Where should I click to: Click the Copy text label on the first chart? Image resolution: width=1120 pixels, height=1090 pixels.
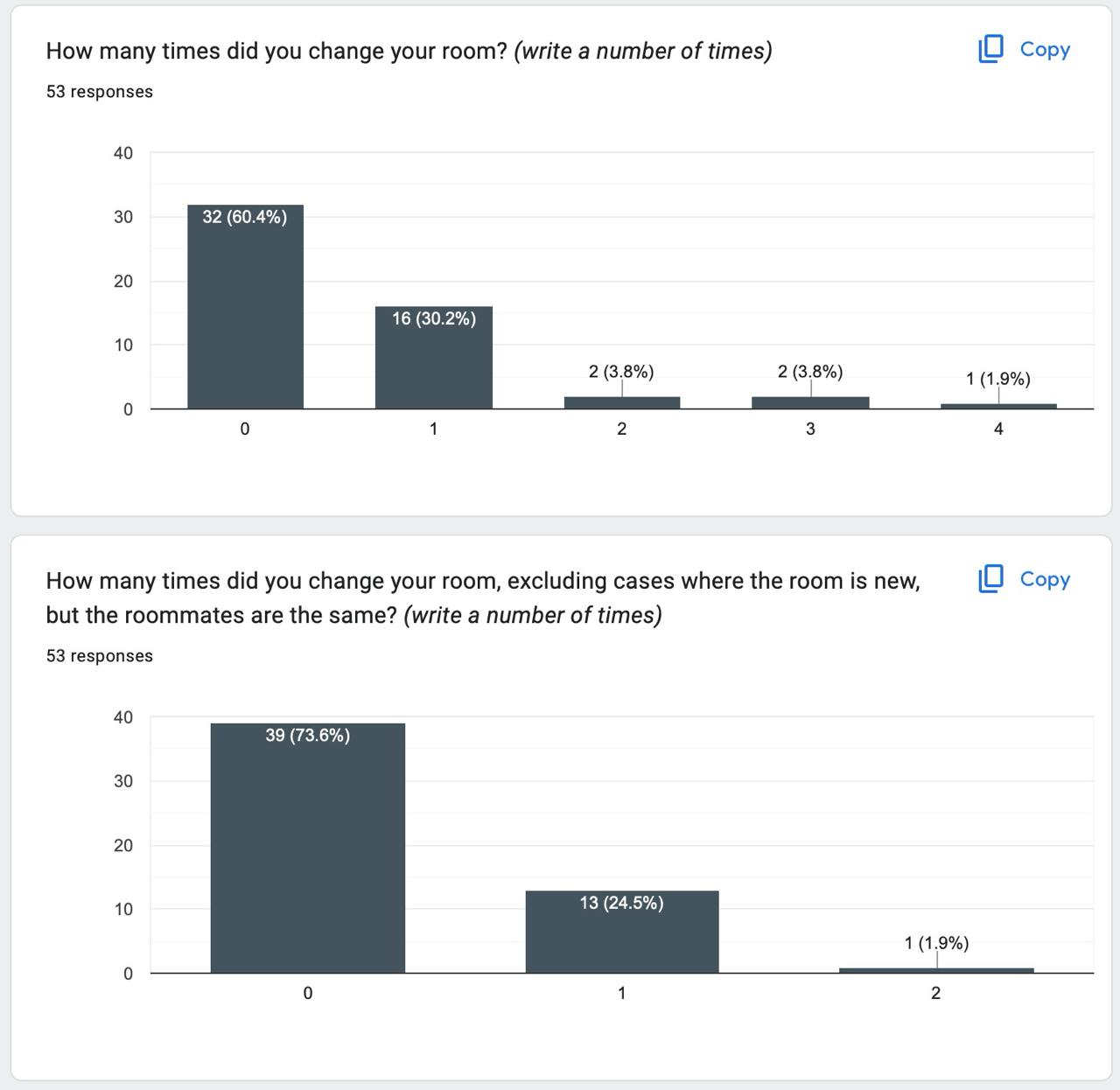coord(1045,49)
